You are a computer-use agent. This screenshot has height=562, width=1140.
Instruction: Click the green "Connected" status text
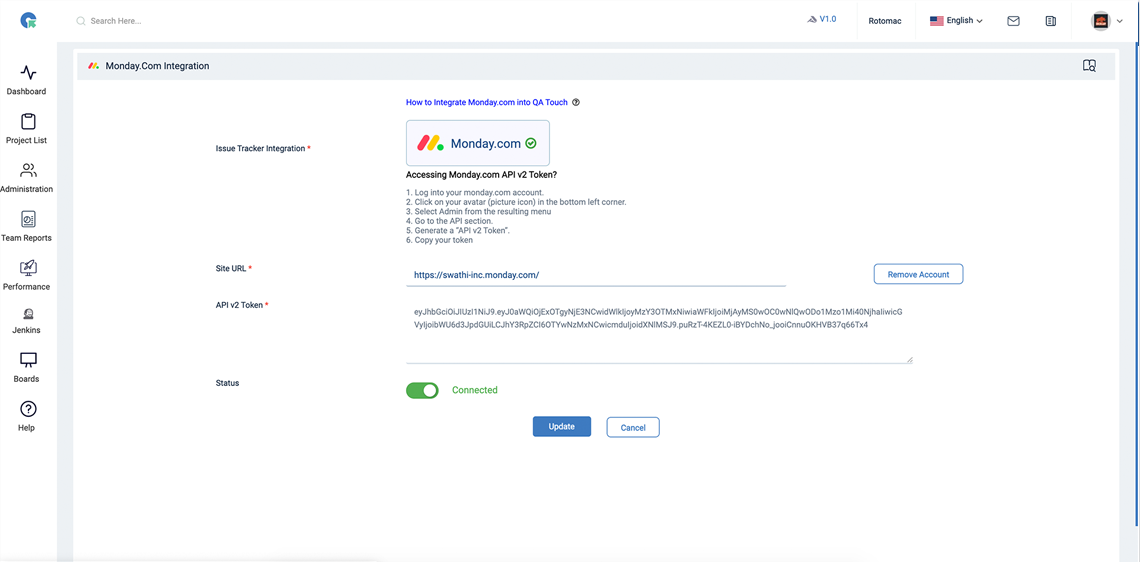[x=475, y=390]
